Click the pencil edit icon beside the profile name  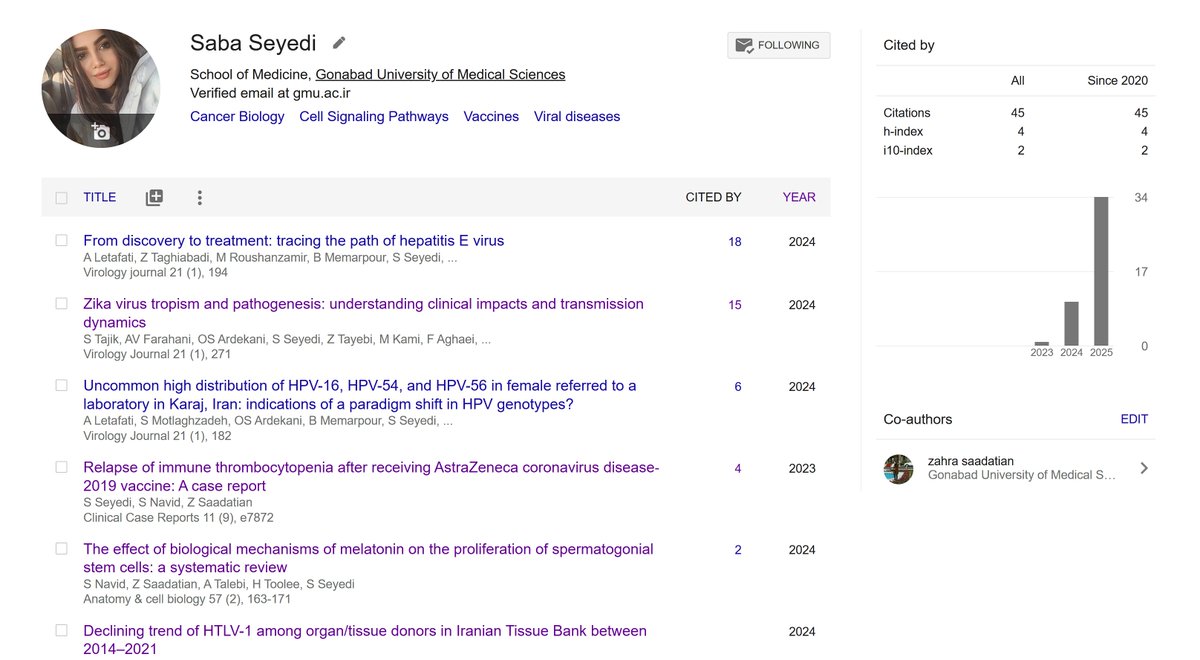tap(340, 43)
